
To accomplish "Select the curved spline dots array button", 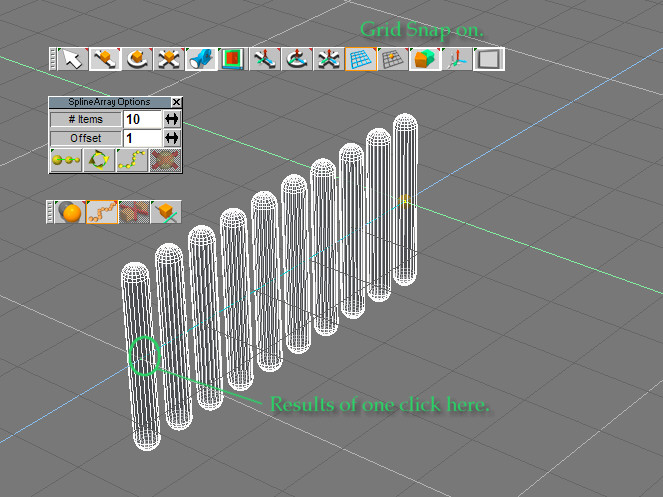I will point(132,159).
